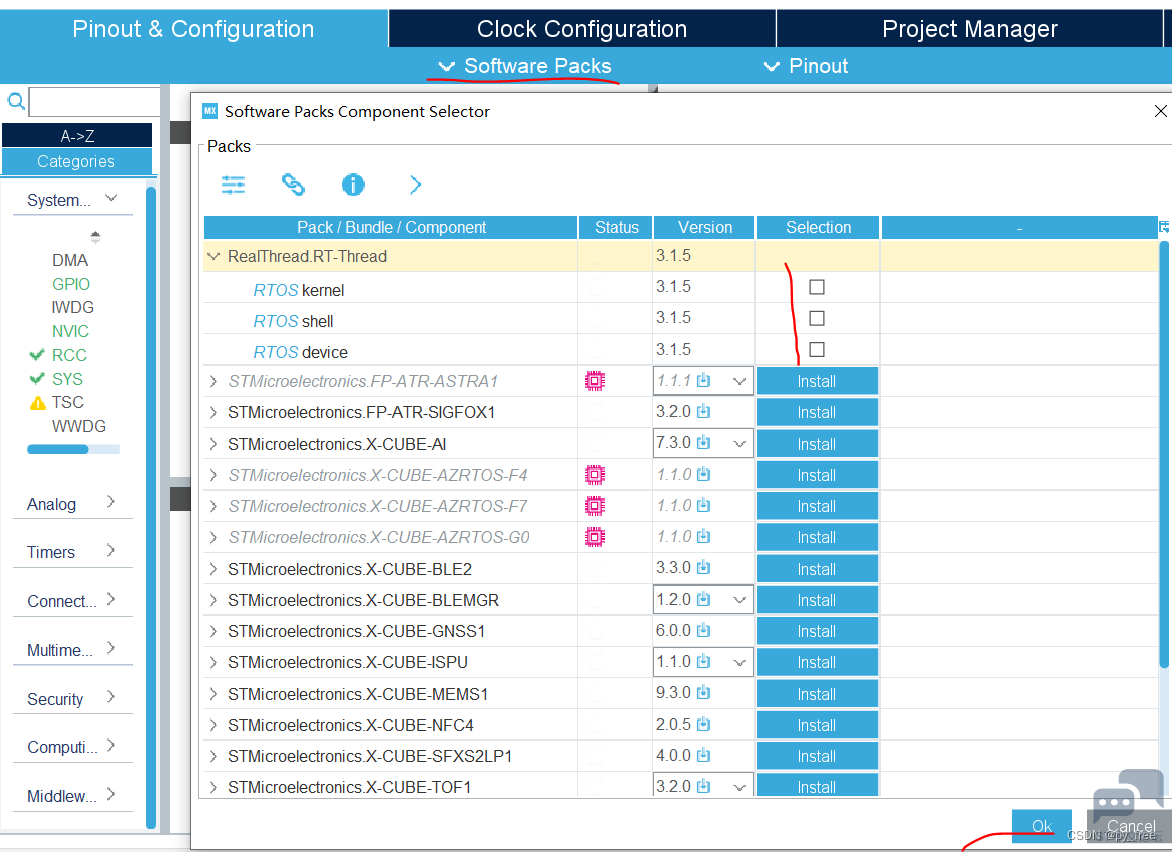The image size is (1172, 852).
Task: Click the right arrow icon in Packs toolbar
Action: [x=415, y=184]
